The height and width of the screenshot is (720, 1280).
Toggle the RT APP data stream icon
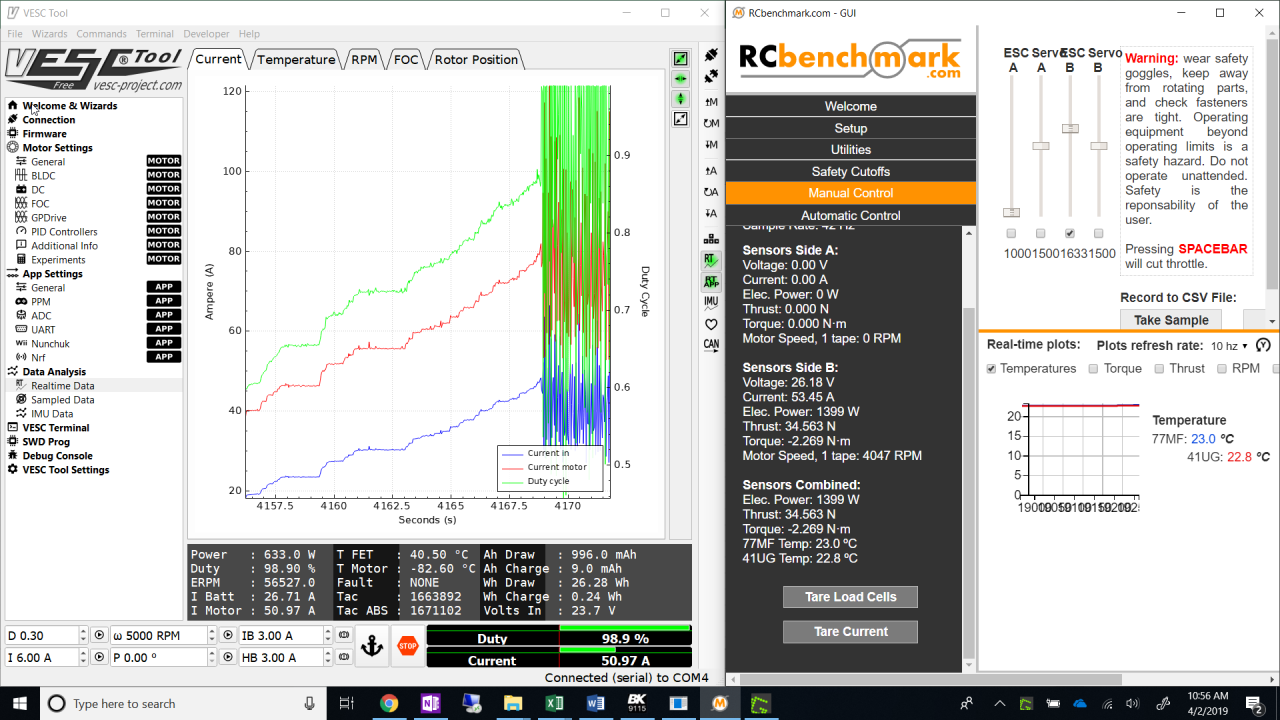(x=711, y=282)
